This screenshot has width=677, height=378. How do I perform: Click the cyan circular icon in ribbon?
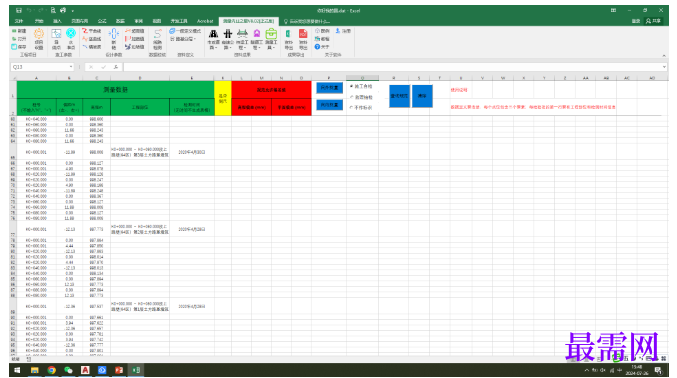(x=71, y=34)
